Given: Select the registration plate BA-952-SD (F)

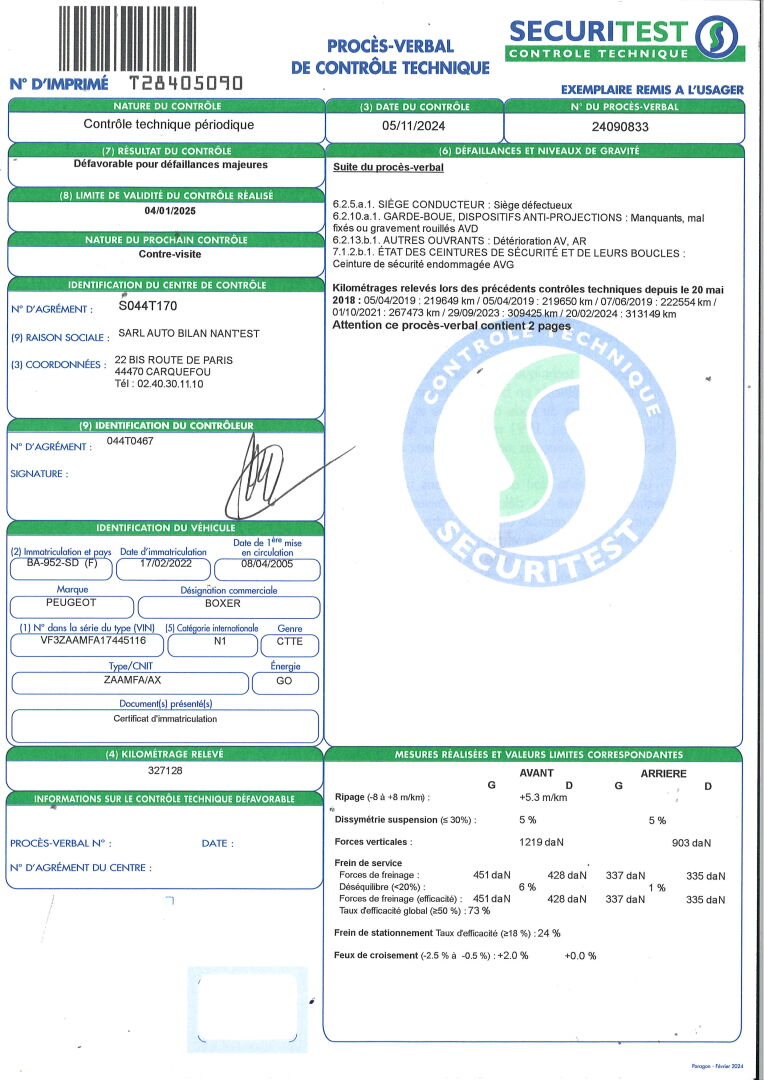Looking at the screenshot, I should 61,564.
